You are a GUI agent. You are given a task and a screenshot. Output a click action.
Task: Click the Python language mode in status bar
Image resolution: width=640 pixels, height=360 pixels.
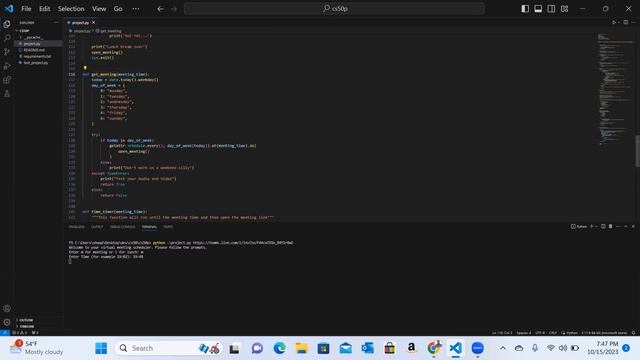point(572,333)
